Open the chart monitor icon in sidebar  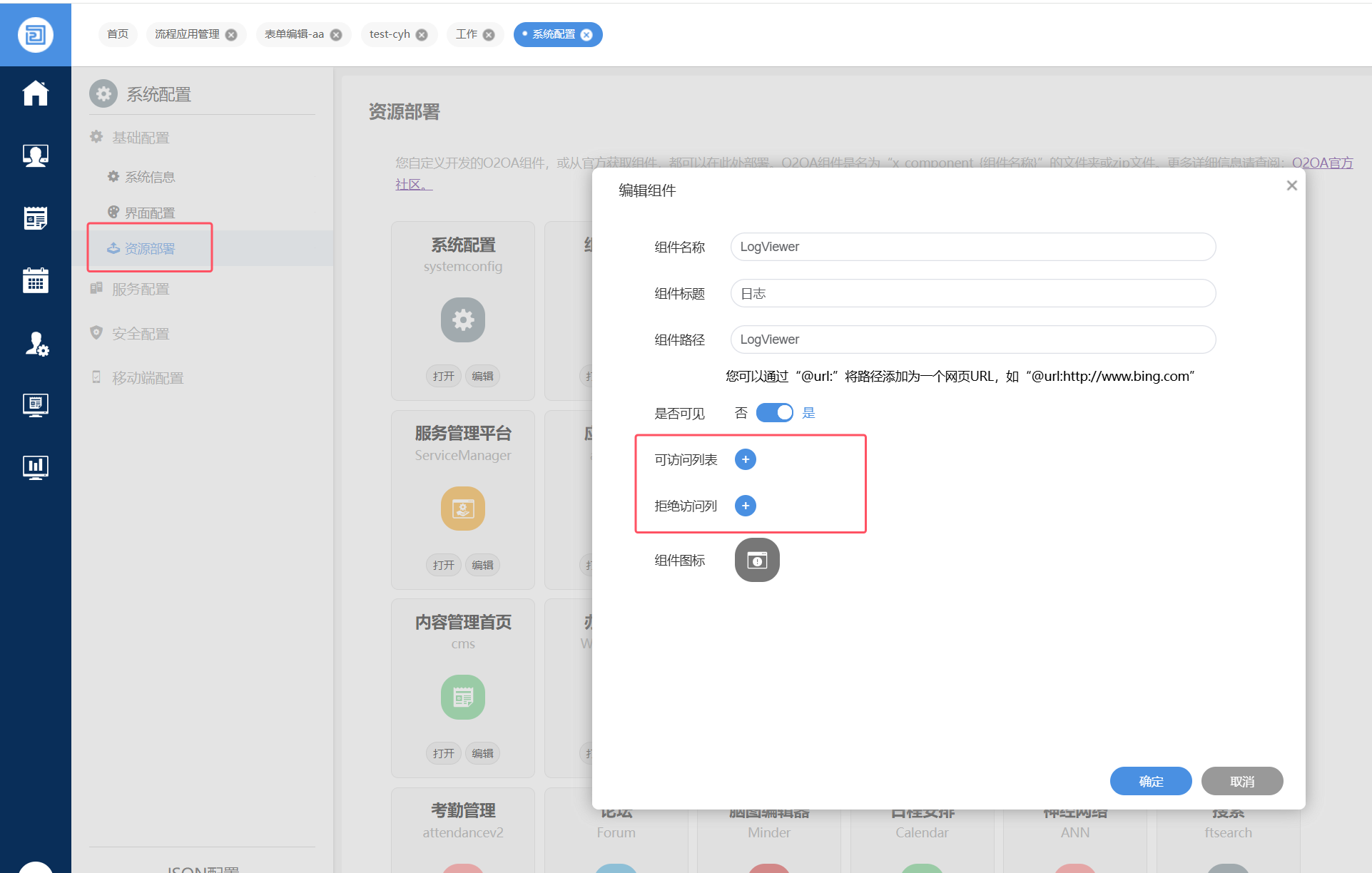tap(35, 467)
